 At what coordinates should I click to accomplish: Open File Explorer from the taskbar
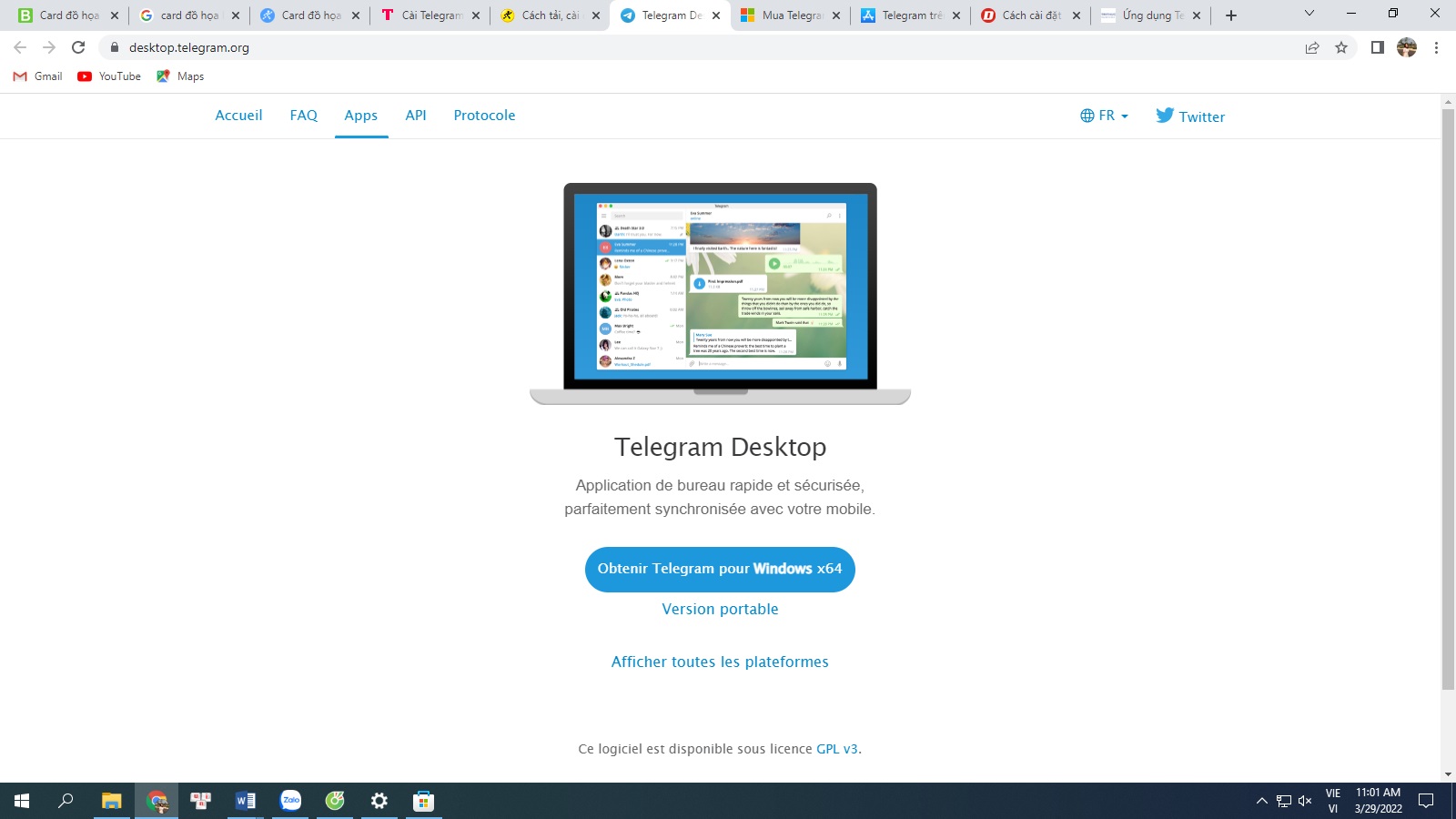pyautogui.click(x=111, y=801)
